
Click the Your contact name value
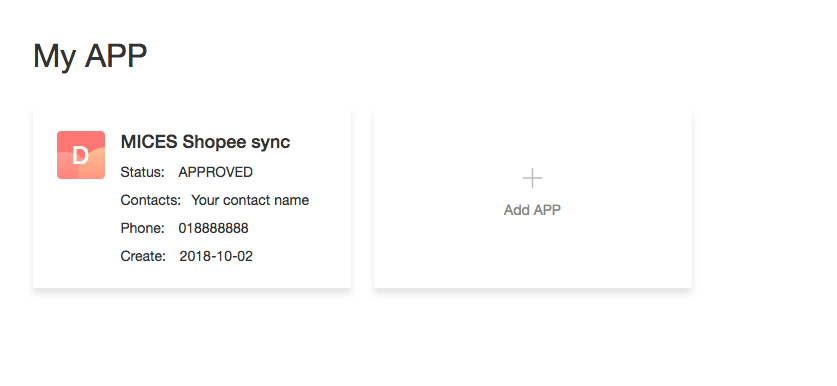click(x=250, y=200)
